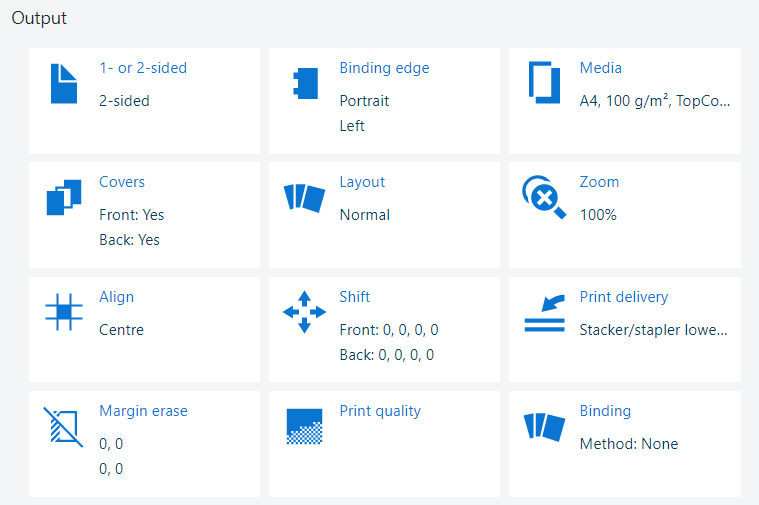Click the Align Centre value text
759x505 pixels.
[x=122, y=329]
